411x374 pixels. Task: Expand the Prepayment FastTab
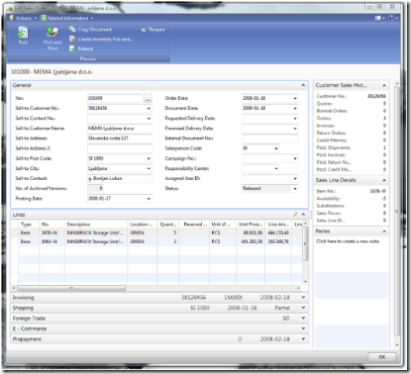coord(303,339)
